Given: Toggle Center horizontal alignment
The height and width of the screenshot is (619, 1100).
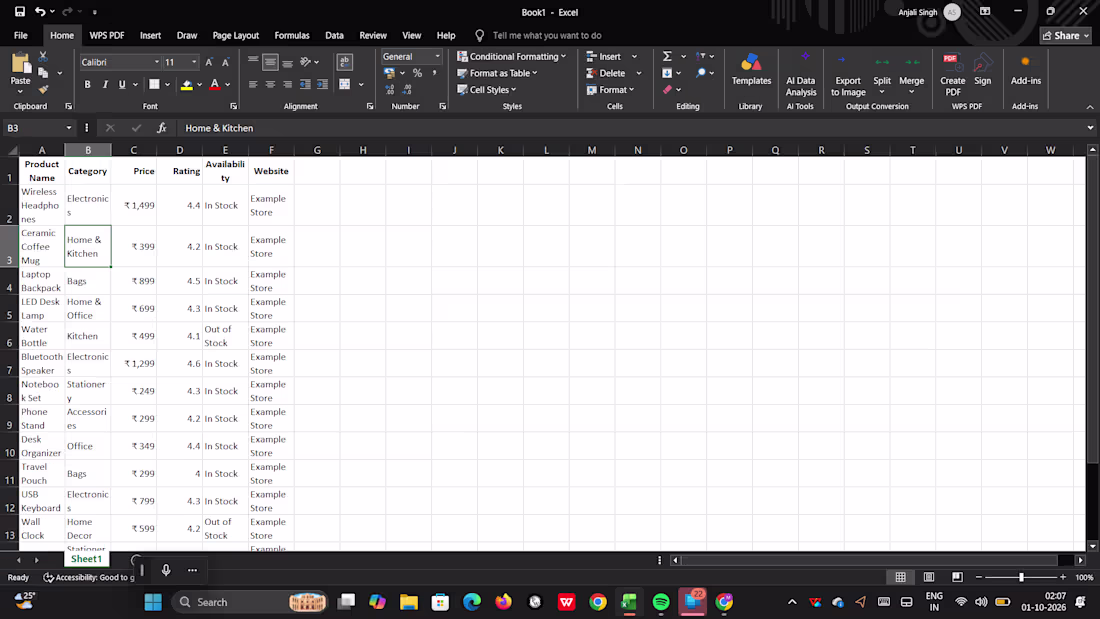Looking at the screenshot, I should (x=270, y=84).
